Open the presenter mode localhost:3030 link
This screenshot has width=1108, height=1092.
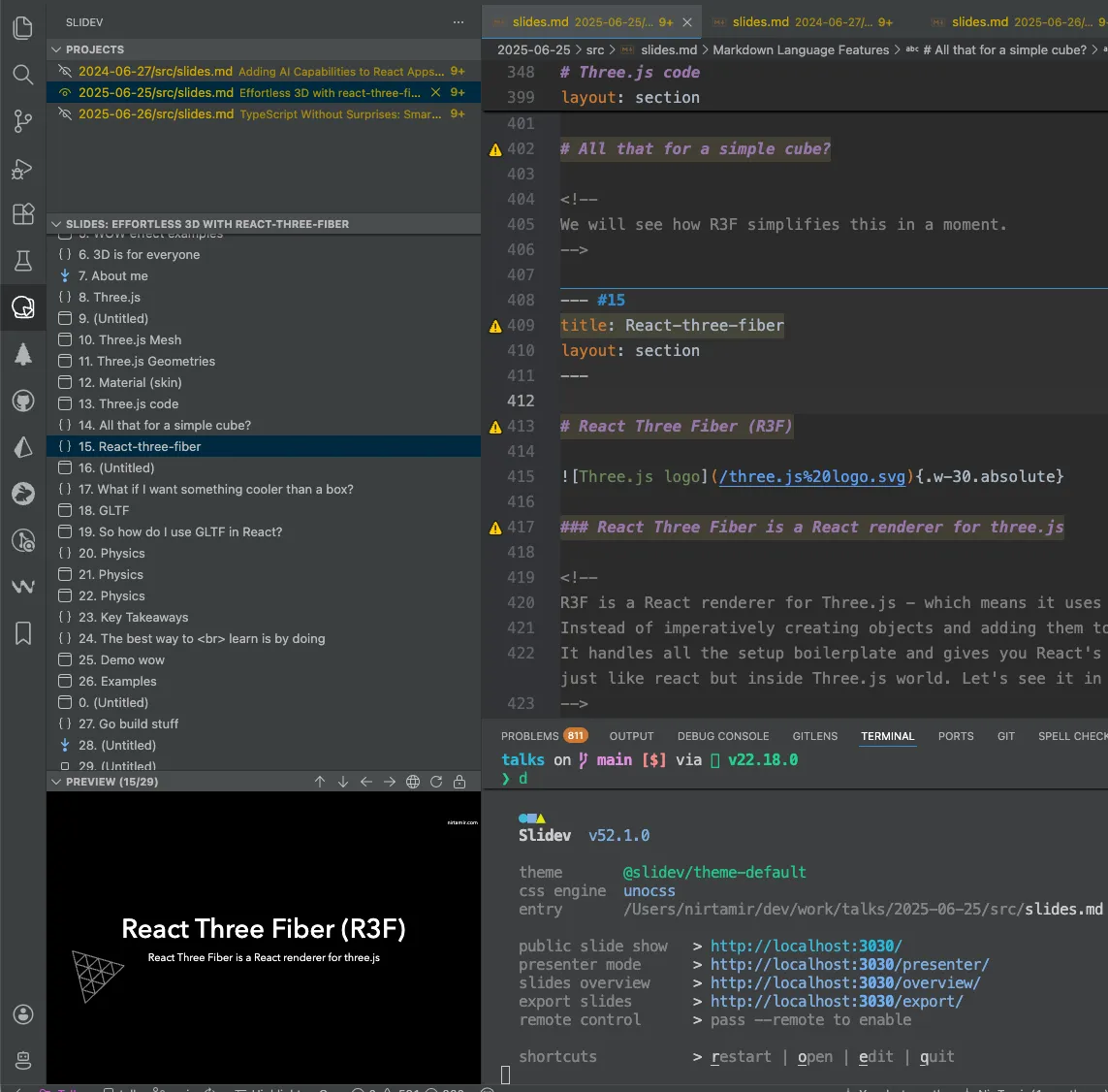[851, 964]
